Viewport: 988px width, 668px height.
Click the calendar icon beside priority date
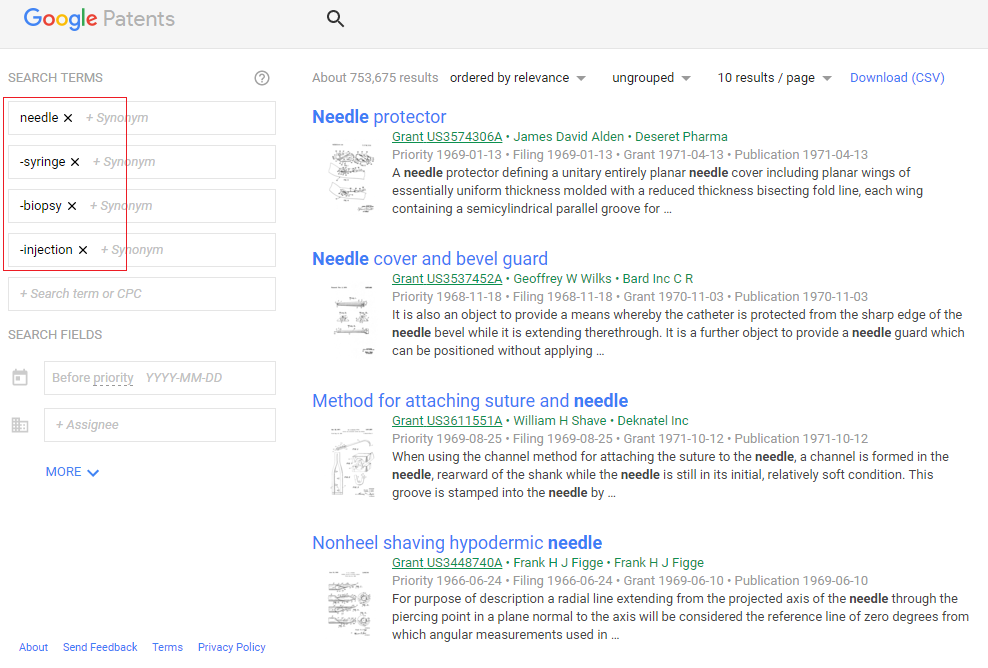[x=20, y=377]
